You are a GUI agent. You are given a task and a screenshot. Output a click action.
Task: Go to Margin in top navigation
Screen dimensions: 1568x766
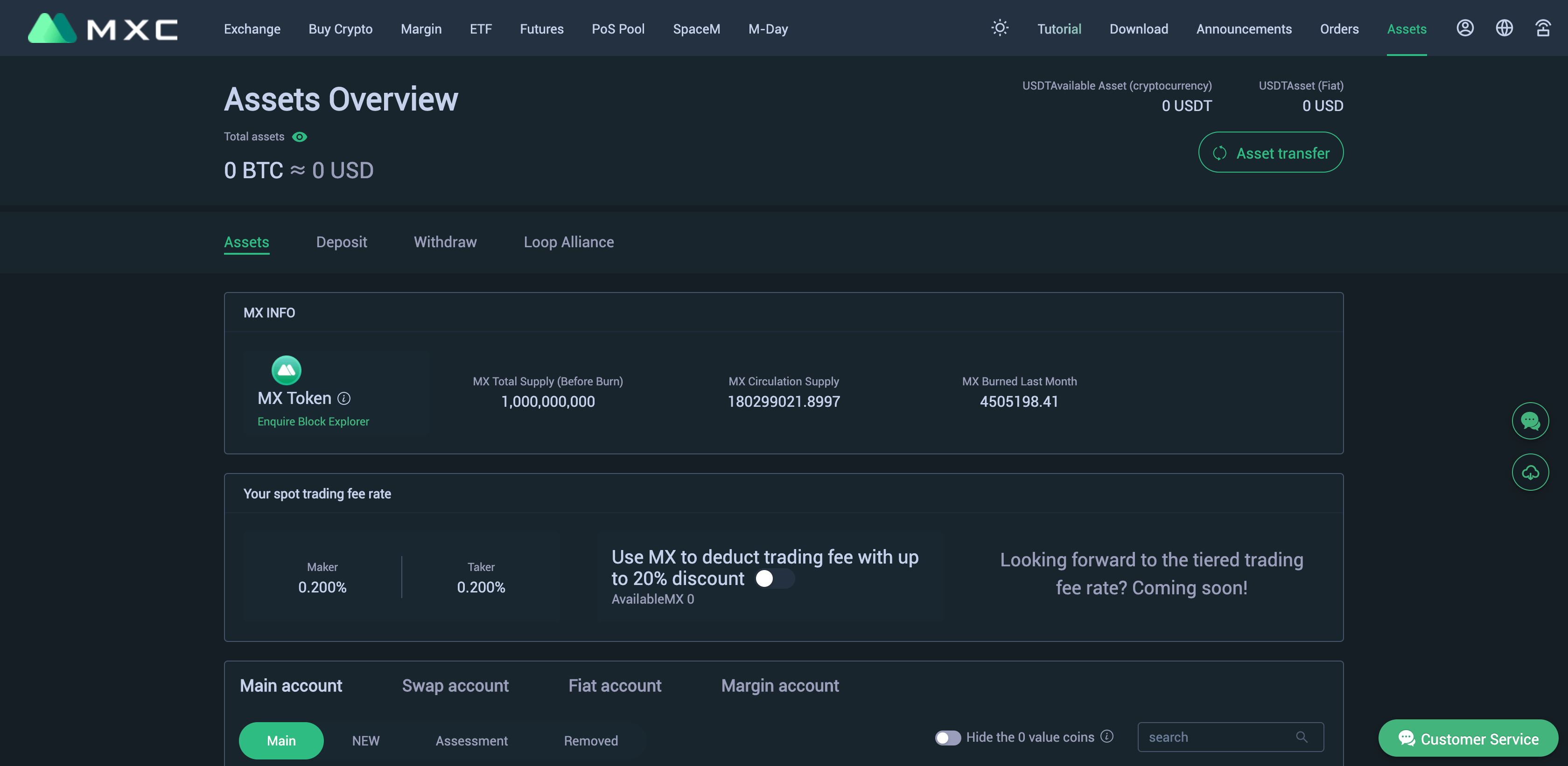click(420, 28)
